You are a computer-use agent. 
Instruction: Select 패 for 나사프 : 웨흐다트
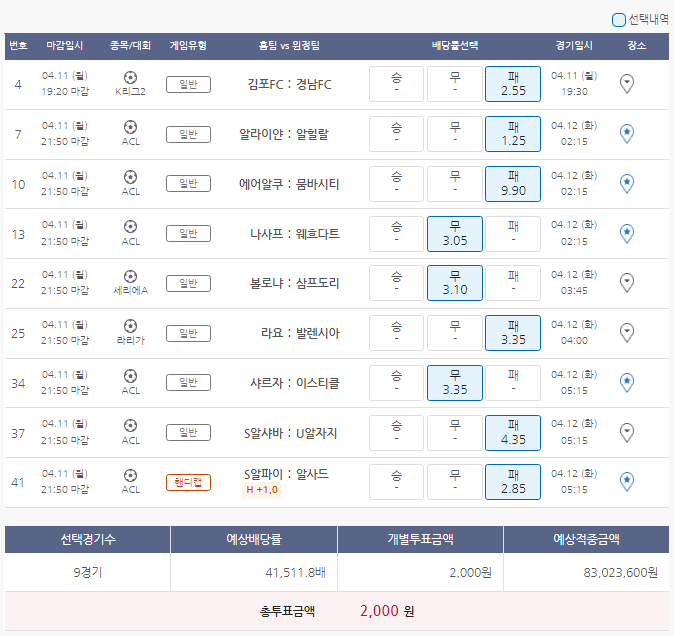(513, 234)
